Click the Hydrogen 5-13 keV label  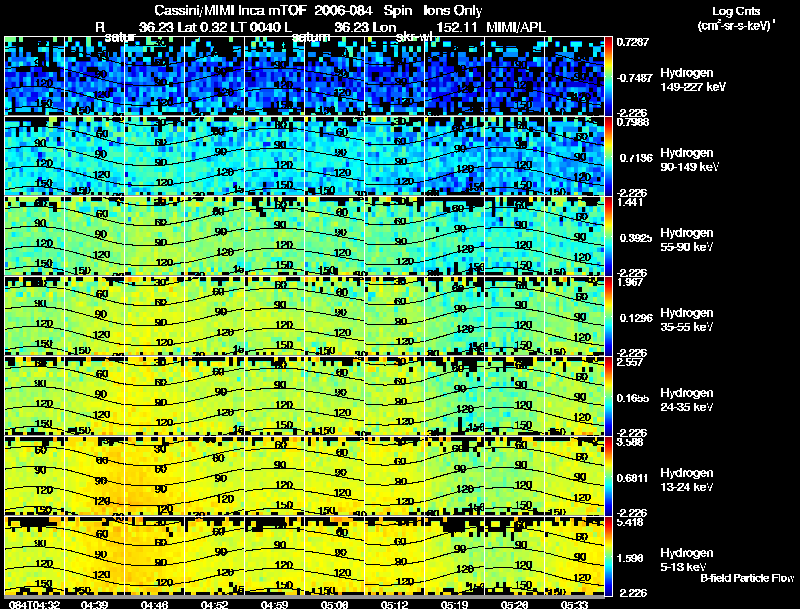[x=687, y=560]
